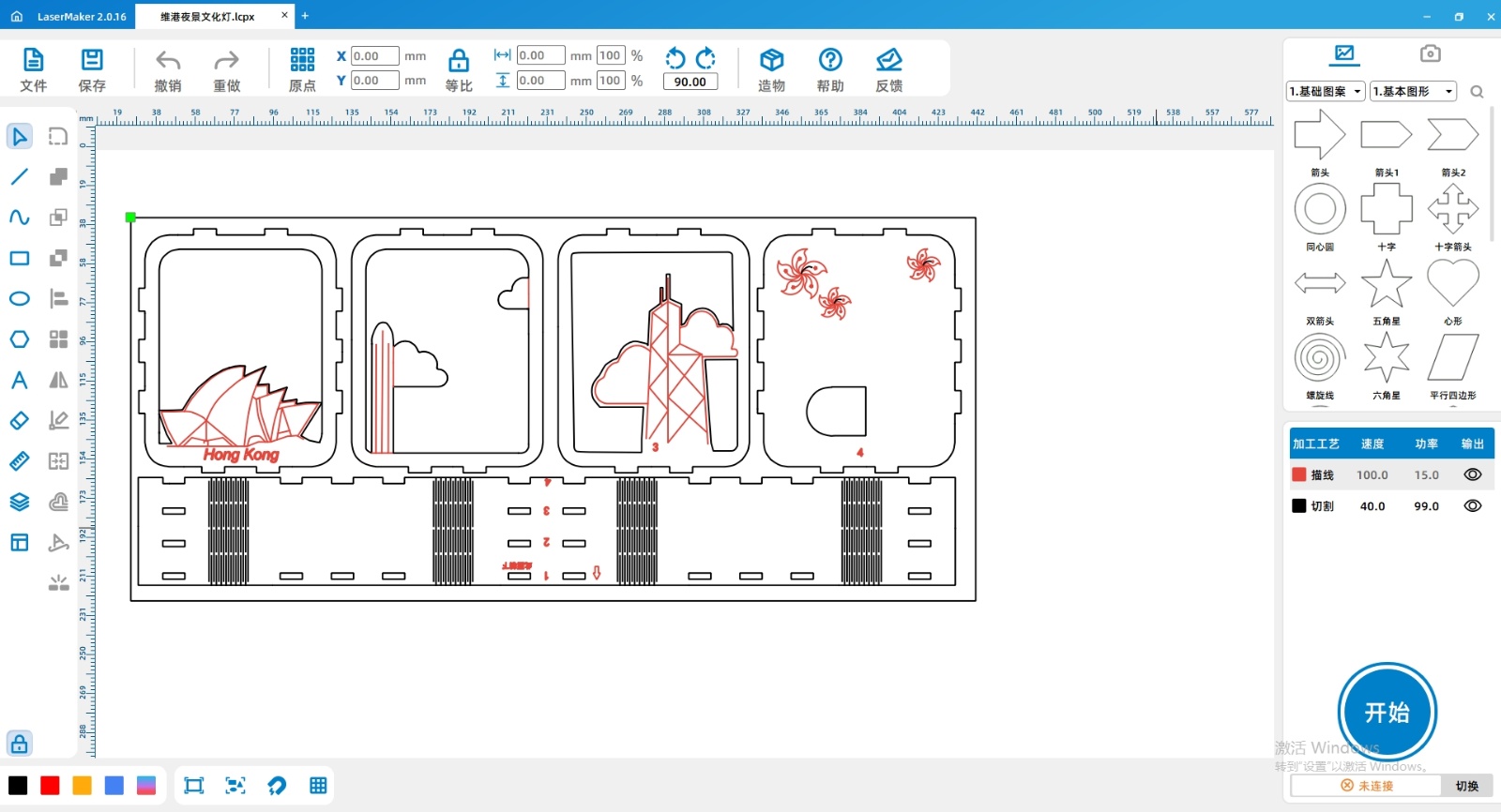The width and height of the screenshot is (1501, 812).
Task: Expand the 基础图案 category dropdown
Action: click(x=1325, y=92)
